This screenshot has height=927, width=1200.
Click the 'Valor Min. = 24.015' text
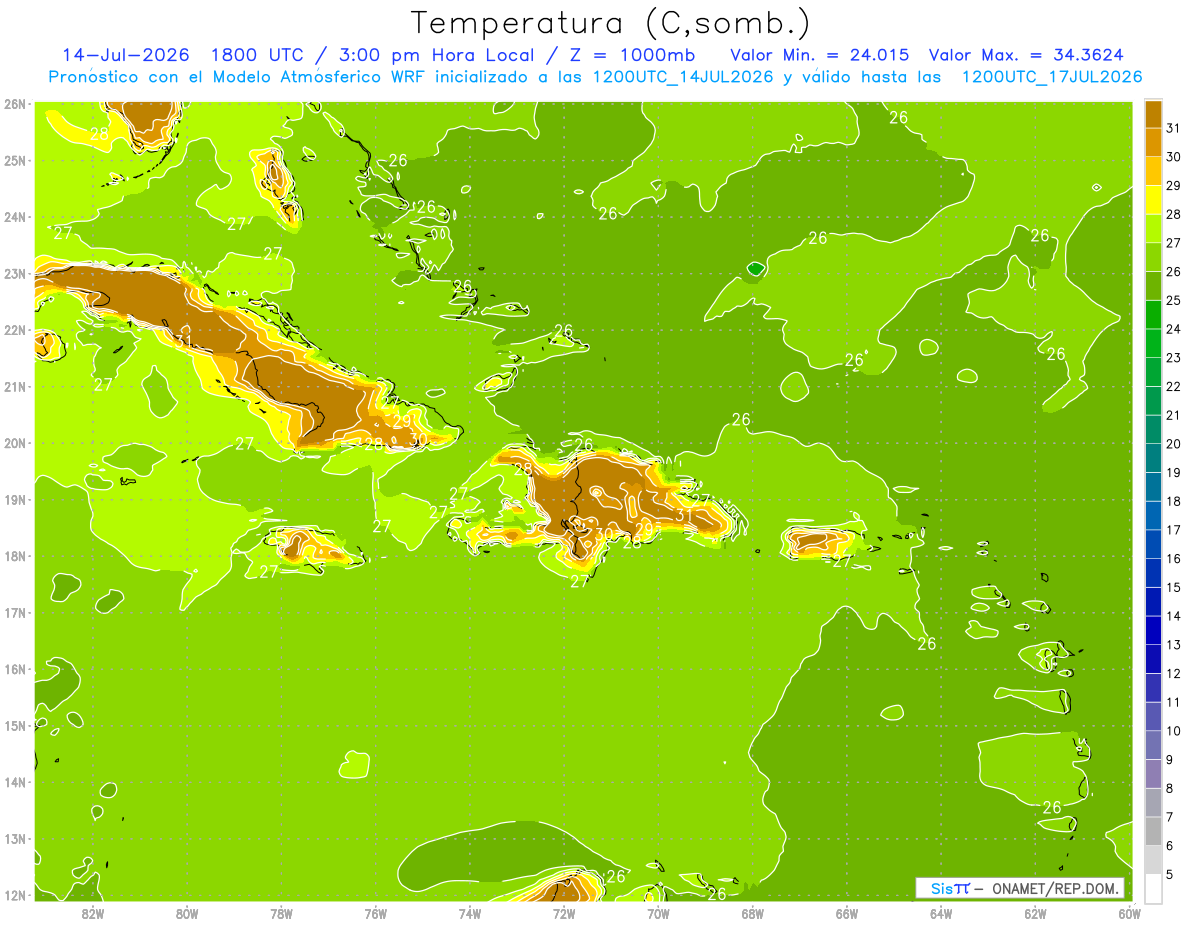point(820,54)
